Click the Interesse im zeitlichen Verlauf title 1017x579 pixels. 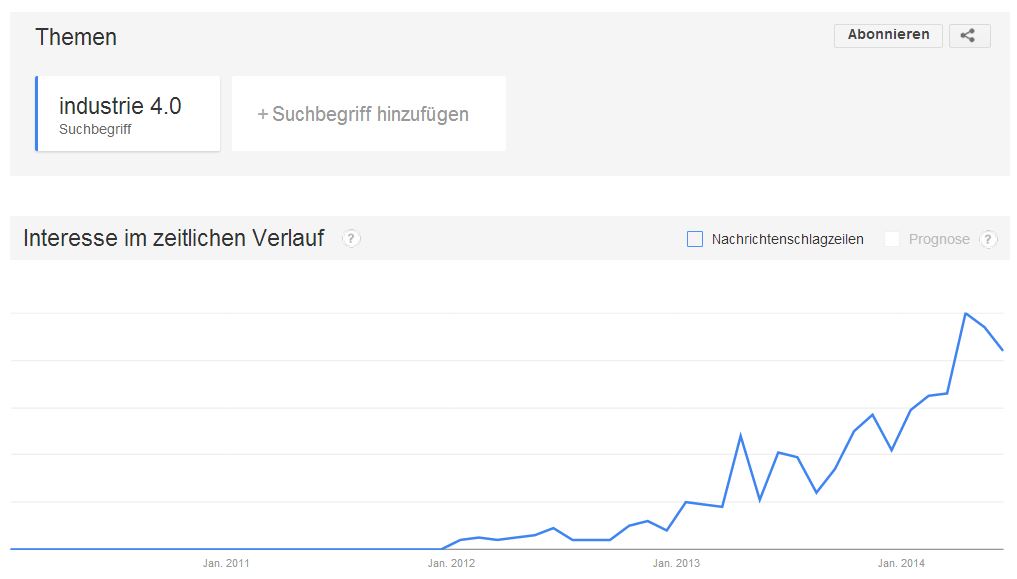pos(174,238)
